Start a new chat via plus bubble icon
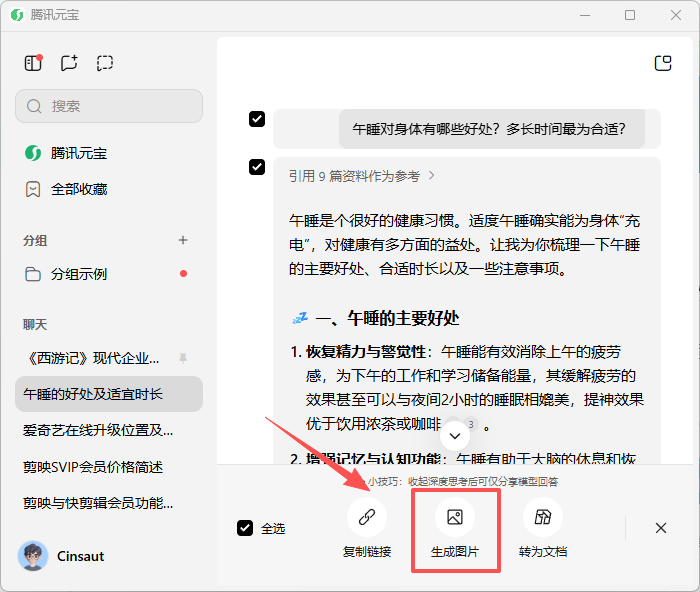The height and width of the screenshot is (592, 700). point(69,63)
